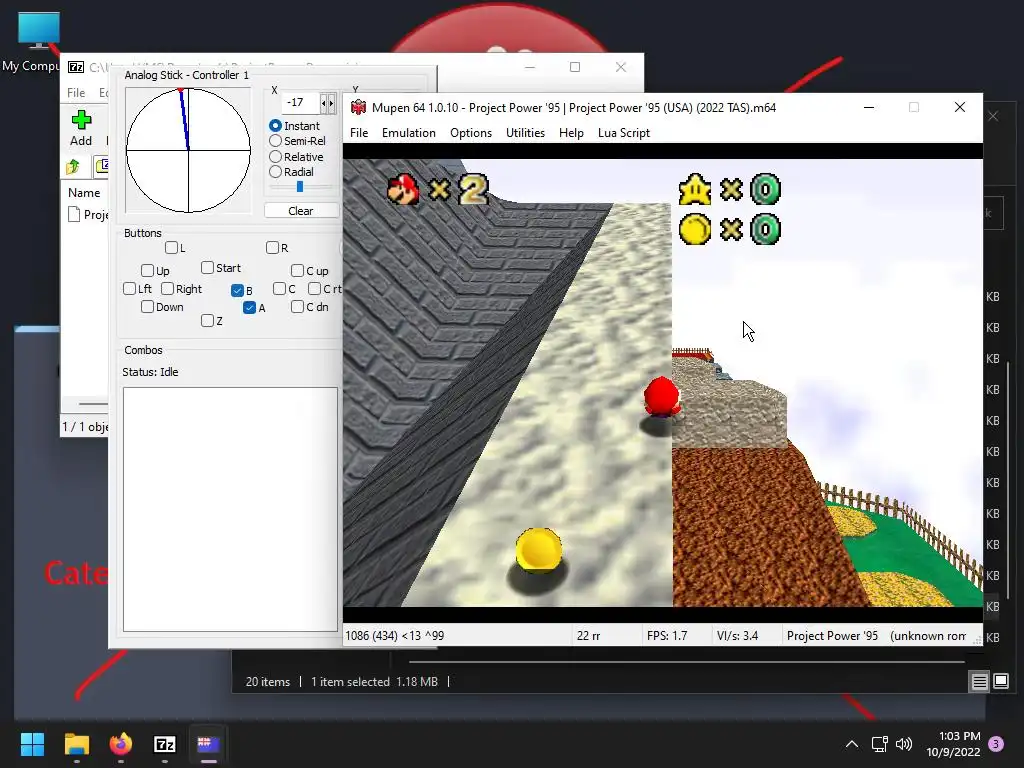
Task: Check the Start button checkbox
Action: click(x=208, y=268)
